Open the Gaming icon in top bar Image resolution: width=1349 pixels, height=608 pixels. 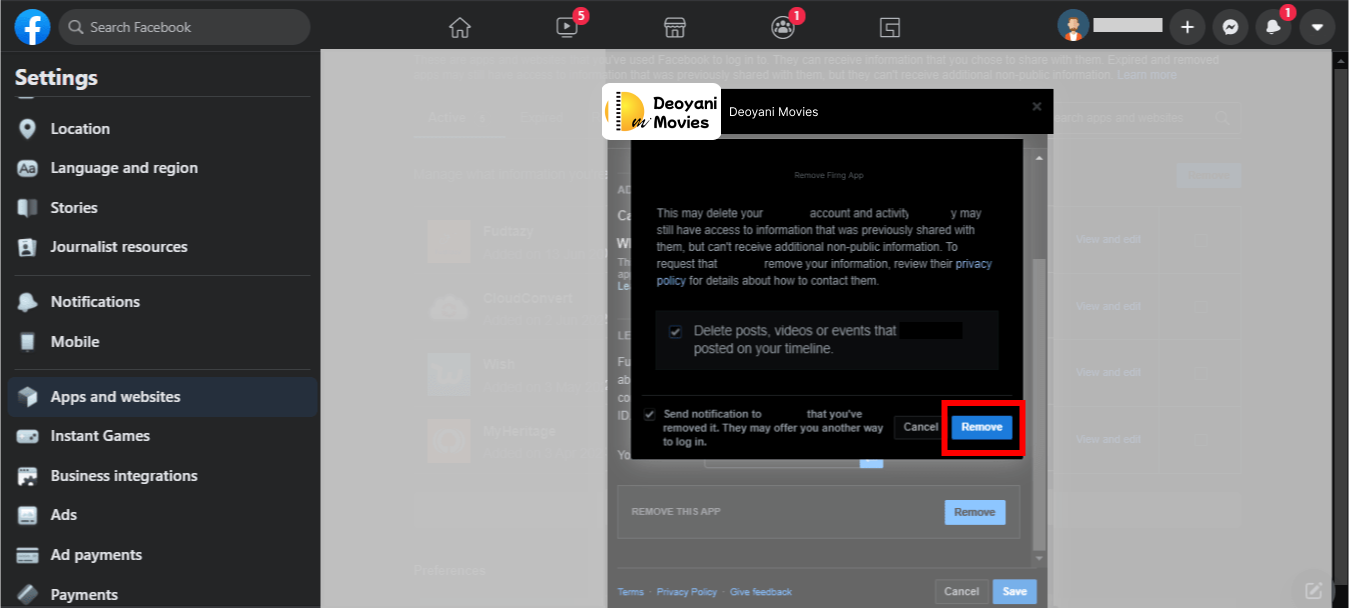pos(890,27)
